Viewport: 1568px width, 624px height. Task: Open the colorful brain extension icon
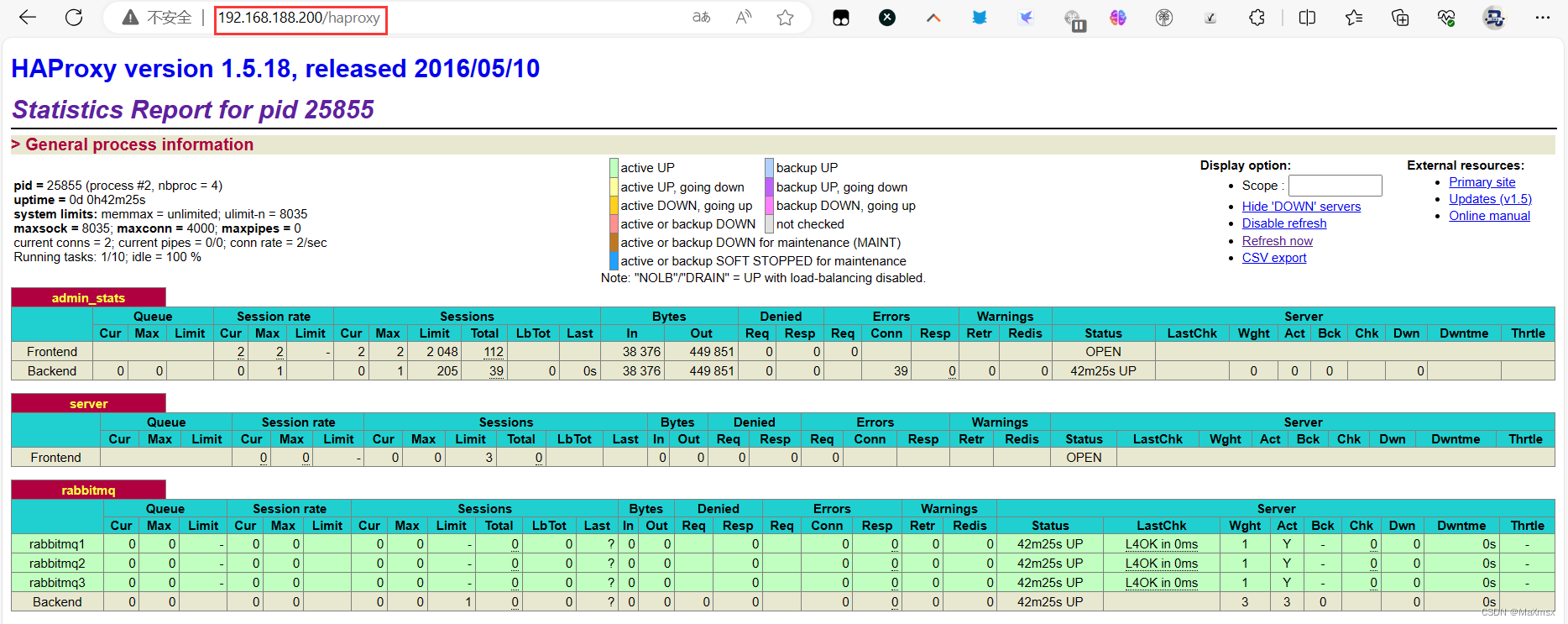[1118, 18]
